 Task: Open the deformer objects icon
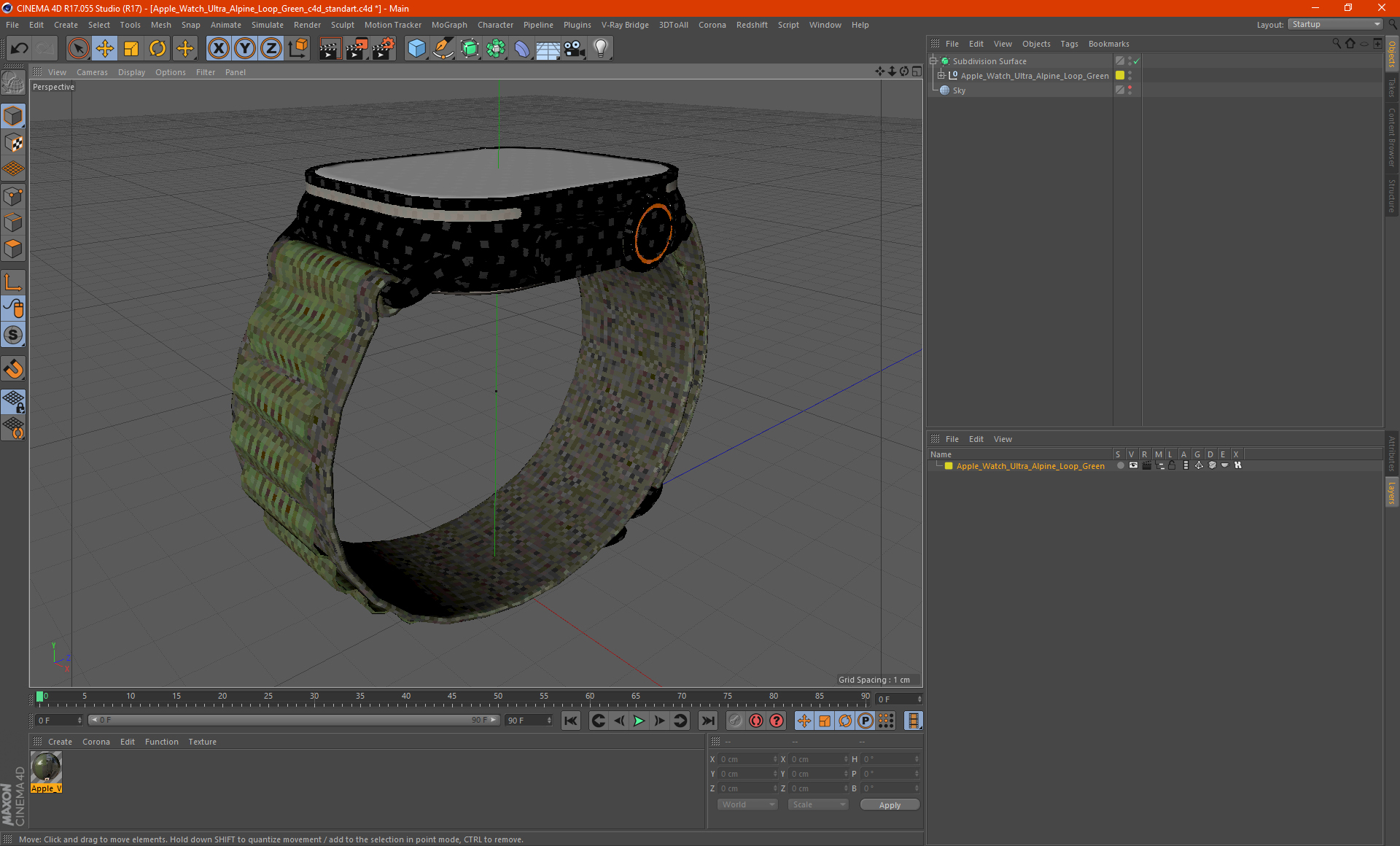tap(522, 49)
